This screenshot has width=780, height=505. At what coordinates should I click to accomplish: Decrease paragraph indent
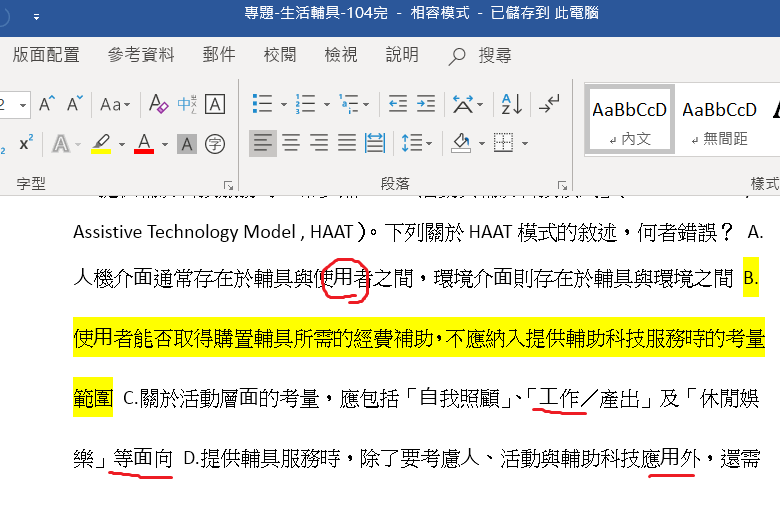398,104
